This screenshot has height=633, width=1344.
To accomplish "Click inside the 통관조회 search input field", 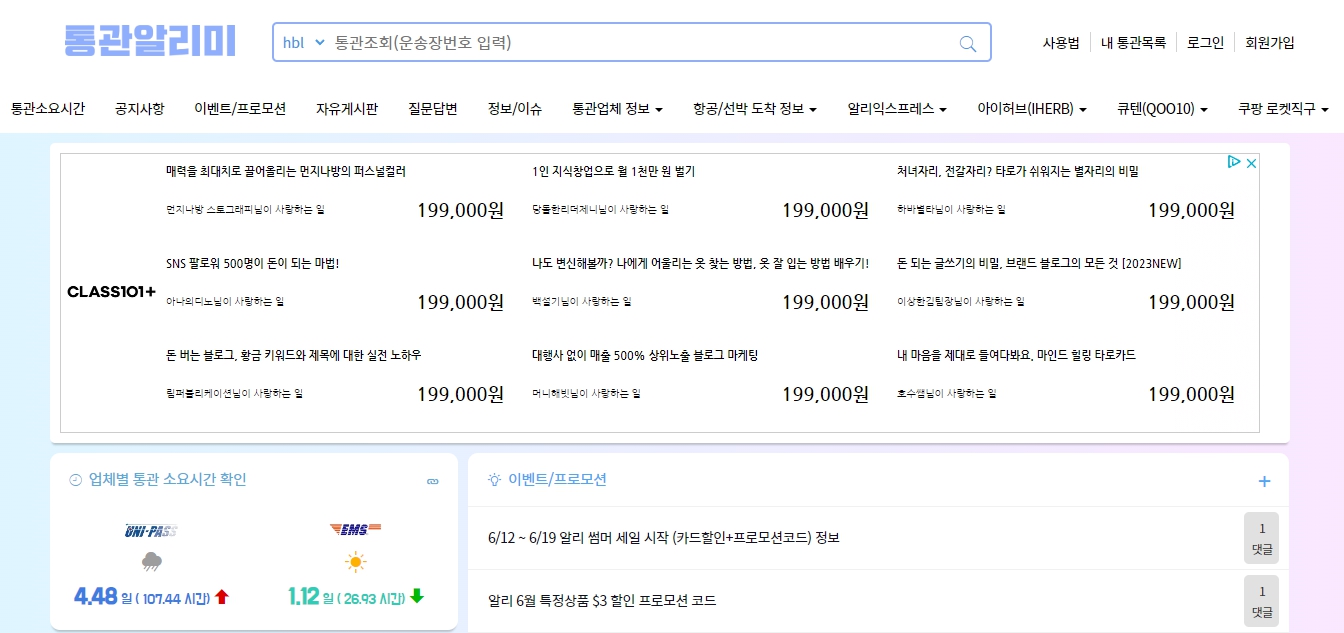I will [x=600, y=42].
